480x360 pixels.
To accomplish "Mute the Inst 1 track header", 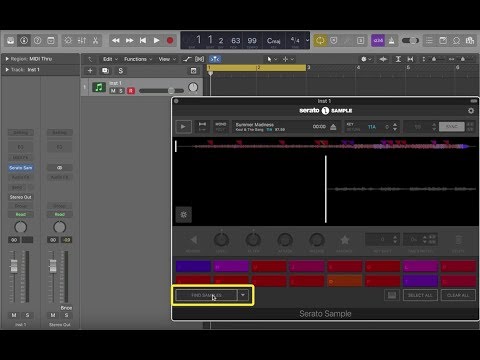I will pos(113,91).
